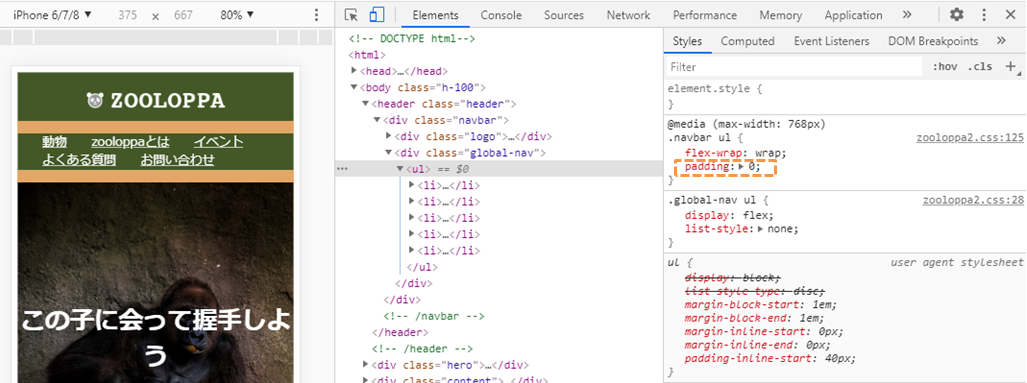
Task: Open the Performance tab
Action: [x=705, y=15]
